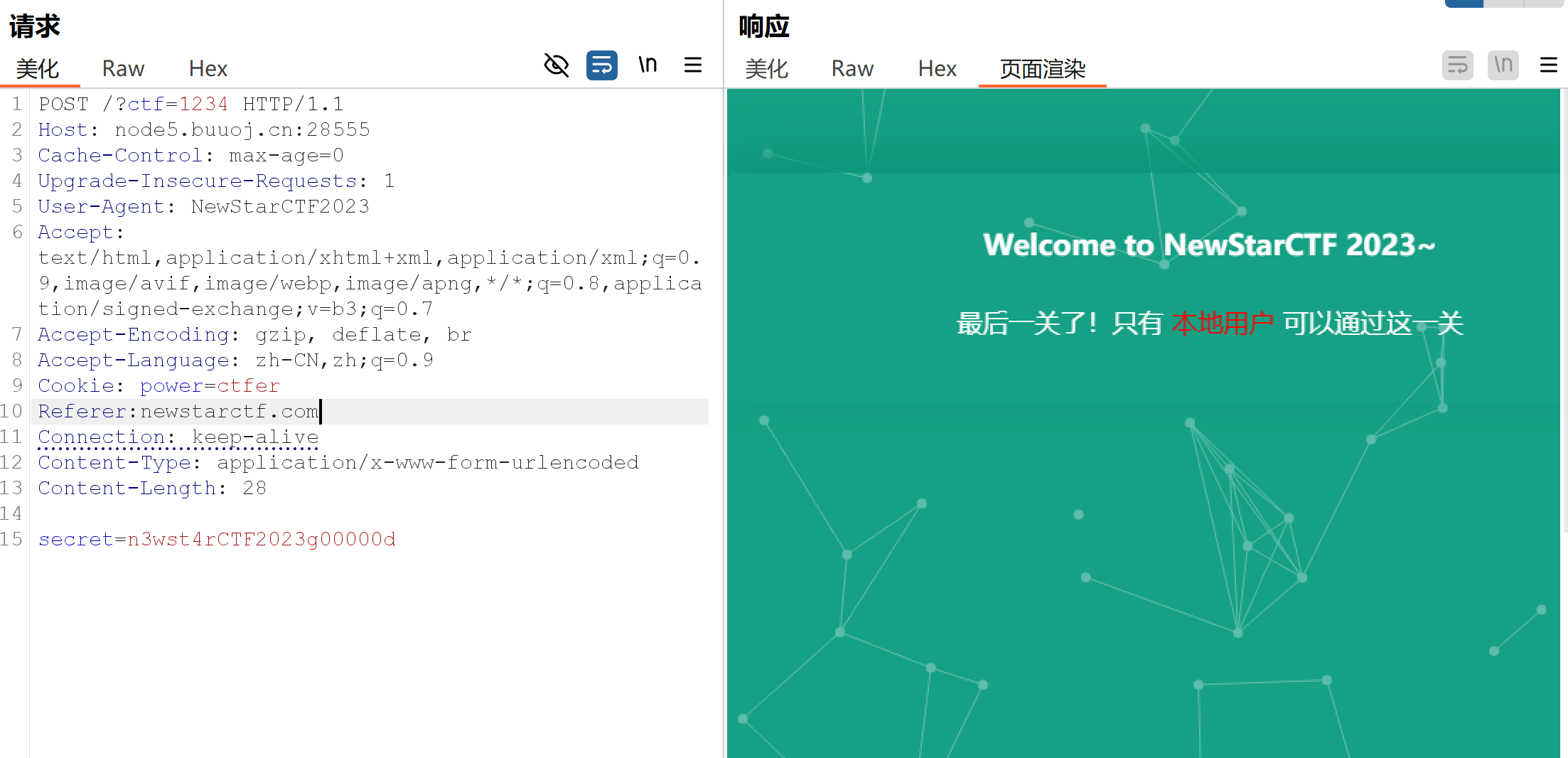Viewport: 1568px width, 758px height.
Task: Switch to request 美化 tab
Action: point(38,69)
